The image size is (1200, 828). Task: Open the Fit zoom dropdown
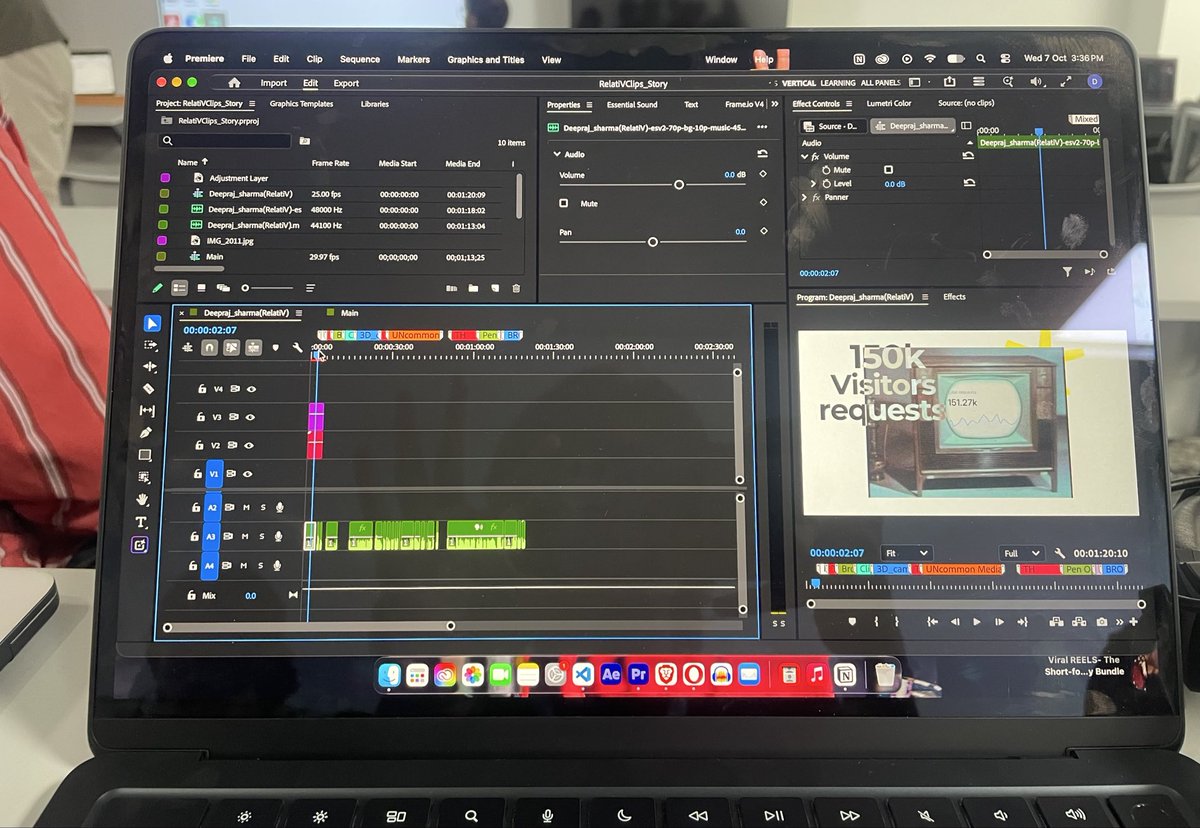coord(906,552)
